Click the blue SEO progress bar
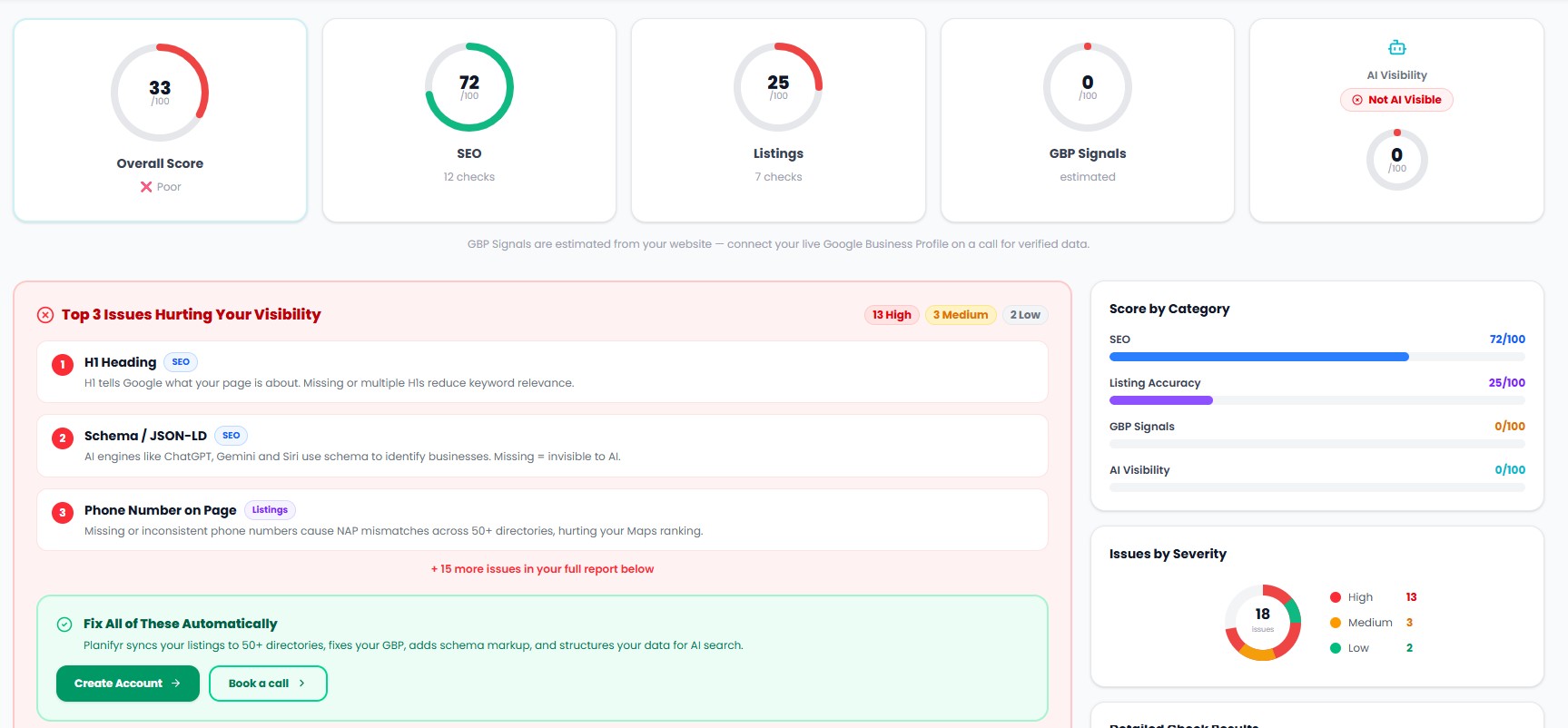This screenshot has height=728, width=1568. (x=1258, y=357)
